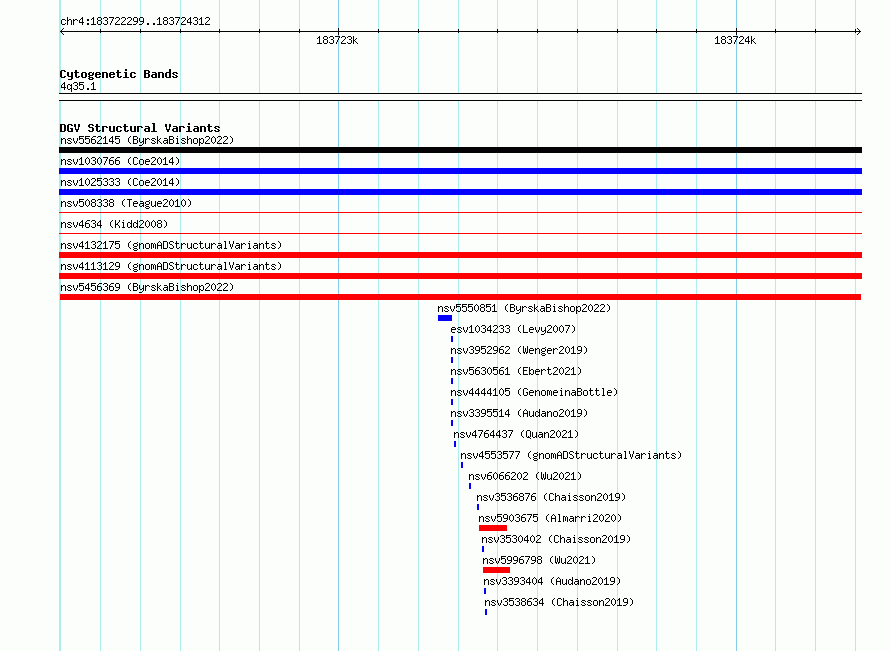Click the blue bar under nsv1030766

(460, 171)
